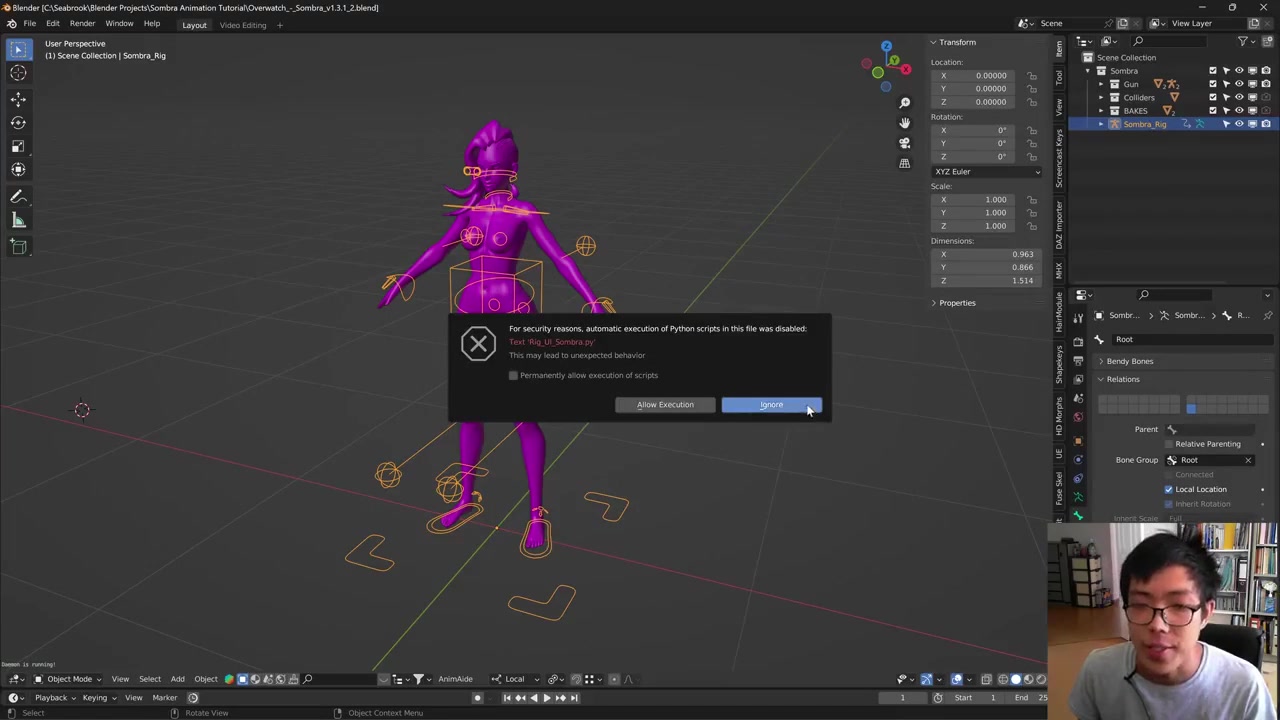Select the Rotate tool in toolbar
Screen dimensions: 1280x720
pos(18,122)
